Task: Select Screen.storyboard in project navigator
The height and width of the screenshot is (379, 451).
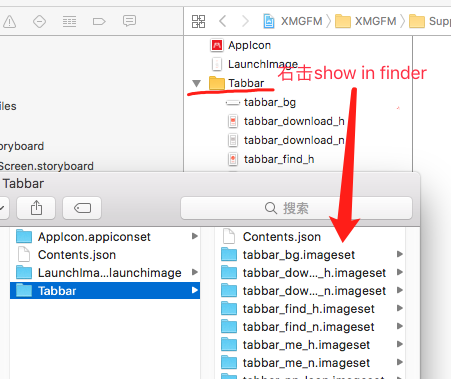Action: (x=47, y=166)
